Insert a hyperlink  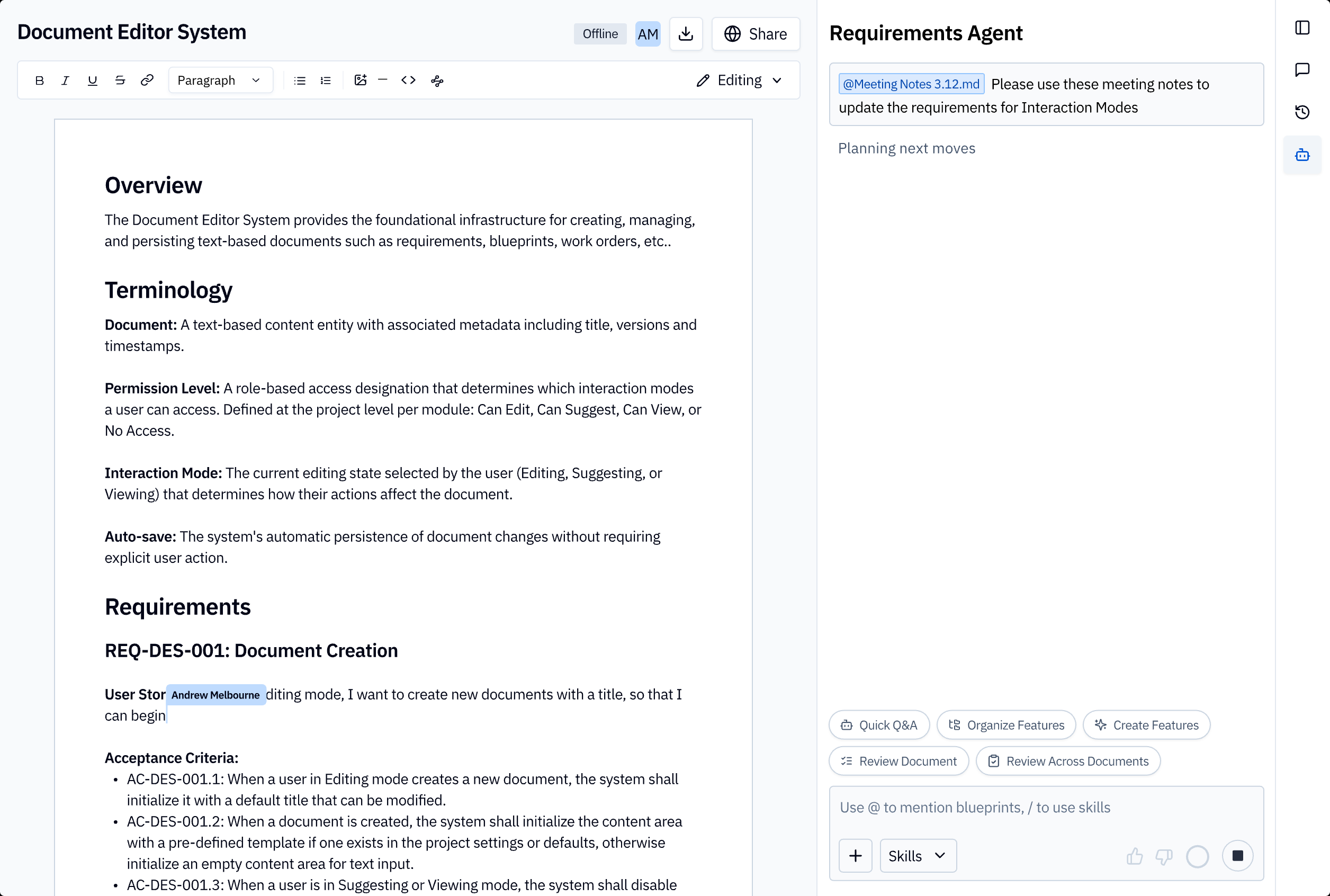pyautogui.click(x=147, y=80)
